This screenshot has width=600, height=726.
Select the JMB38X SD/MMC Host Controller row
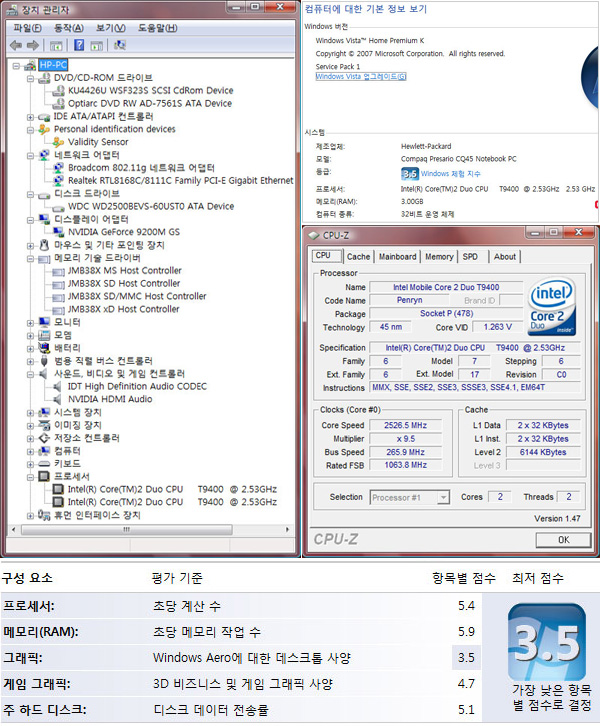(137, 296)
